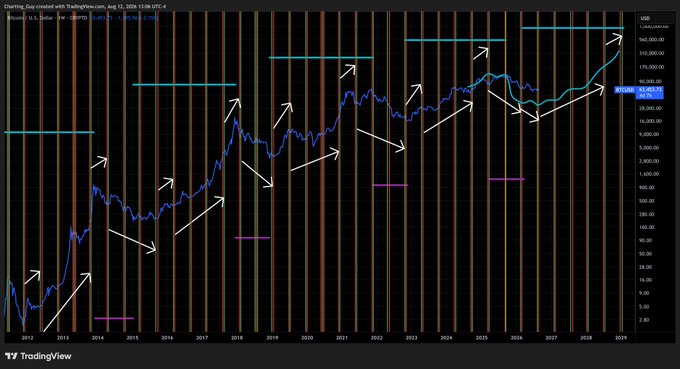Click the 2016 label on time axis
This screenshot has width=680, height=369.
[x=167, y=338]
